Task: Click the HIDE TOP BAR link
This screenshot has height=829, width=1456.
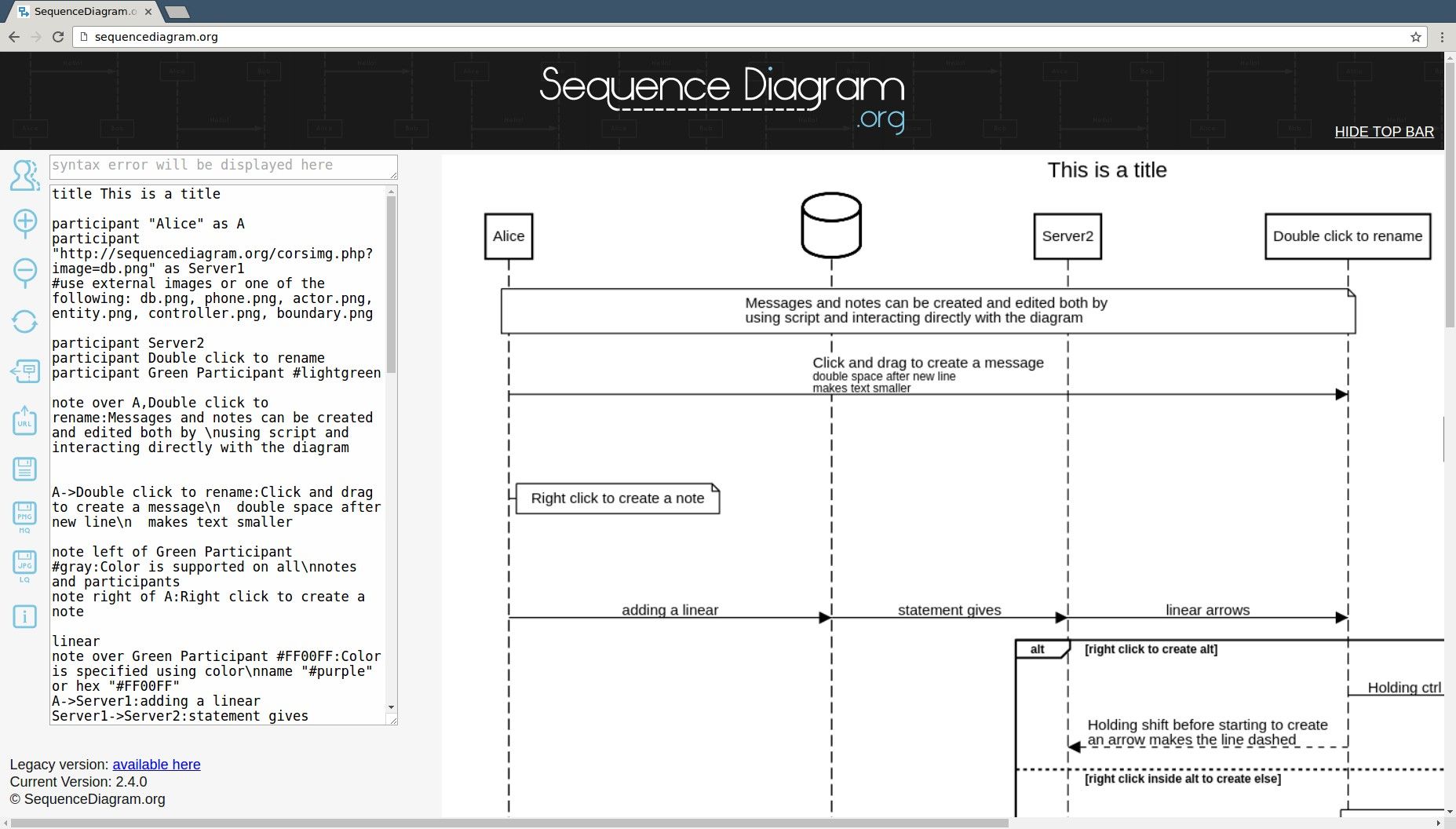Action: [x=1384, y=132]
